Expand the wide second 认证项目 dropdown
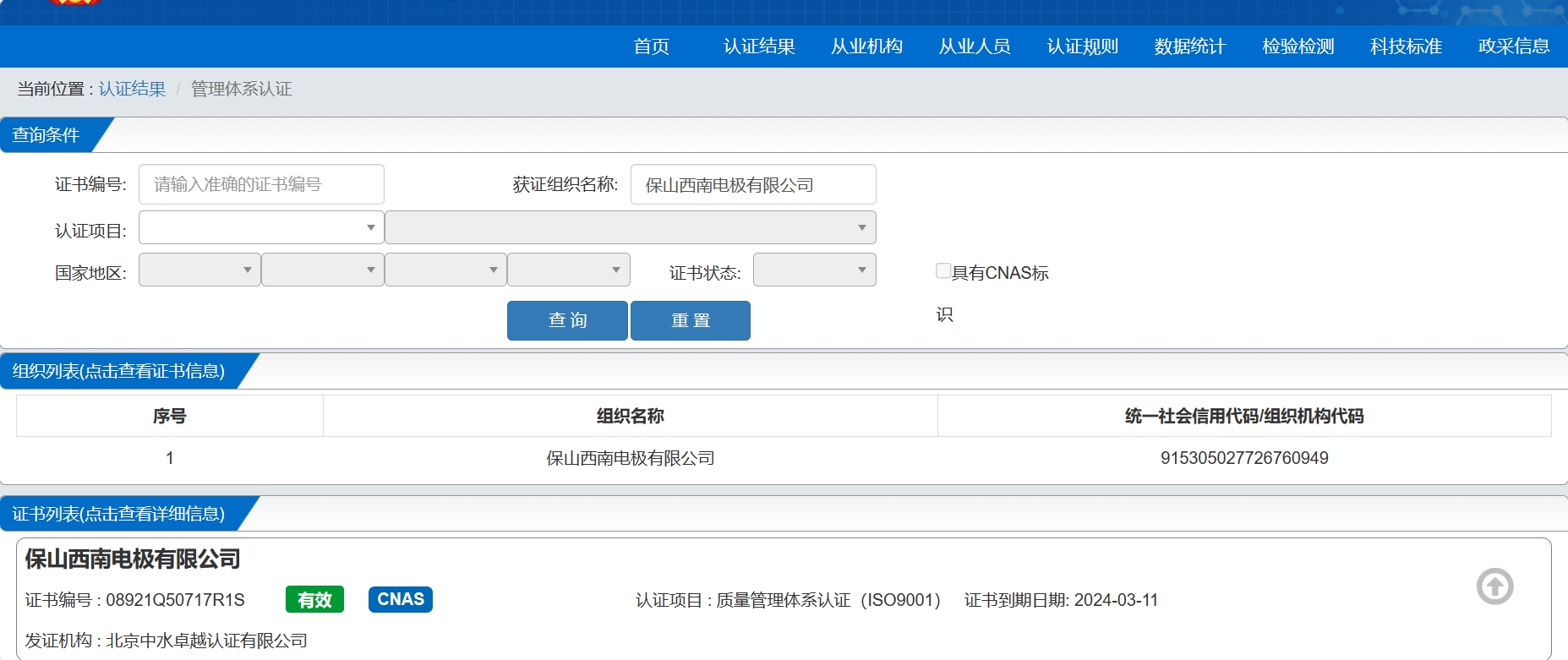This screenshot has height=660, width=1568. (x=631, y=227)
